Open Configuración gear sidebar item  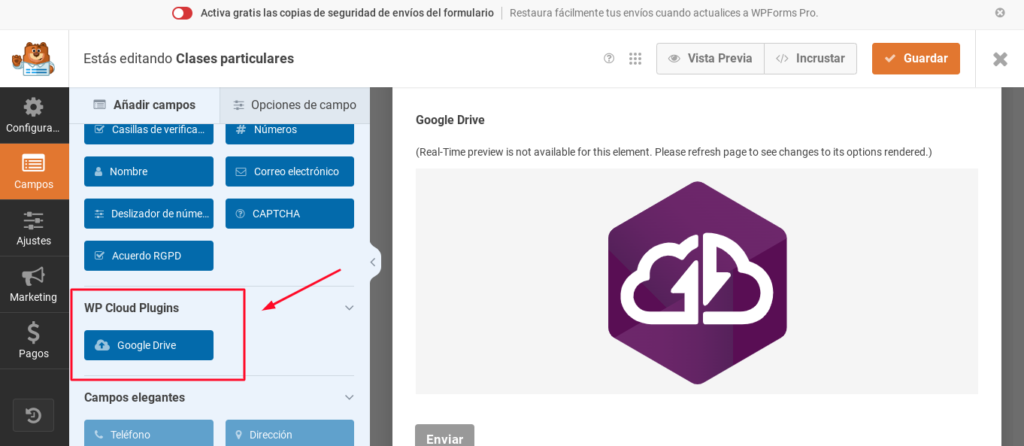(x=34, y=116)
